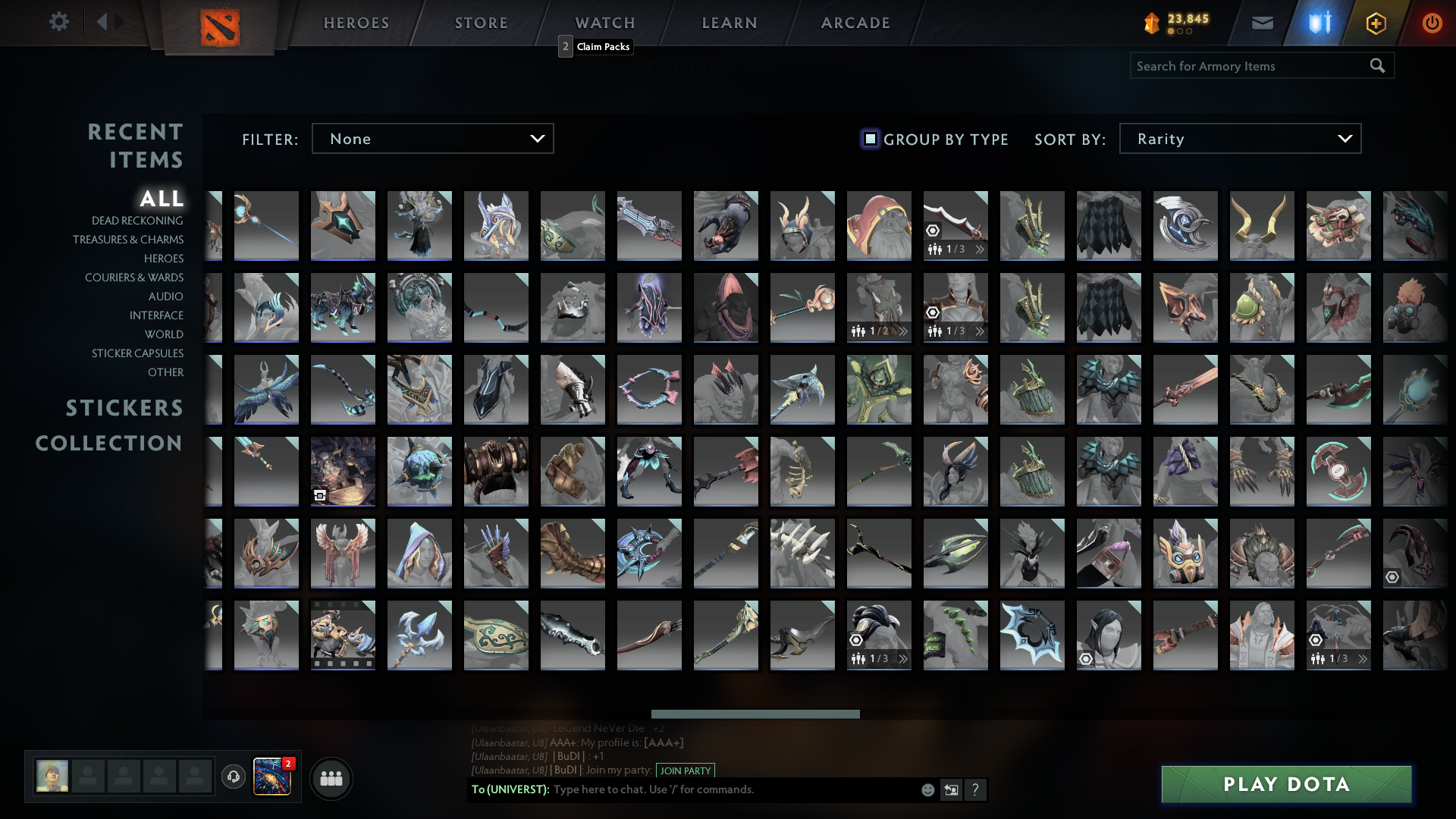The height and width of the screenshot is (819, 1456).
Task: Open the settings gear icon
Action: point(59,22)
